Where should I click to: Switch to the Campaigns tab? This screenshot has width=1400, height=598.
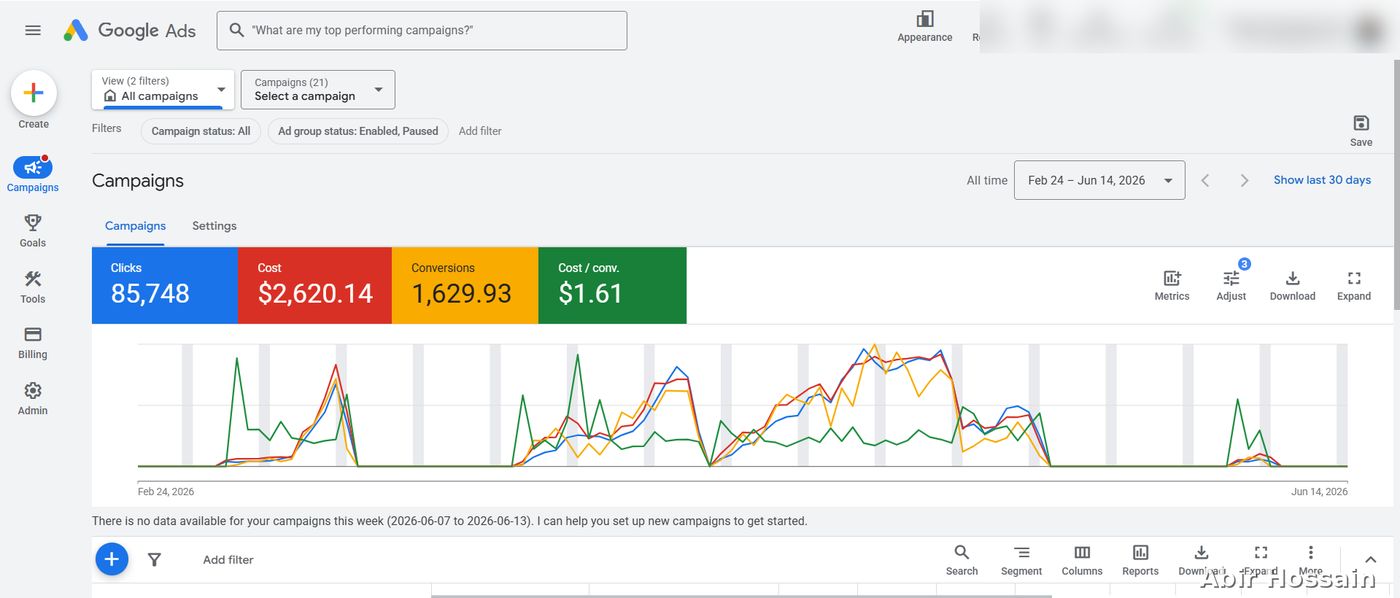pos(135,226)
